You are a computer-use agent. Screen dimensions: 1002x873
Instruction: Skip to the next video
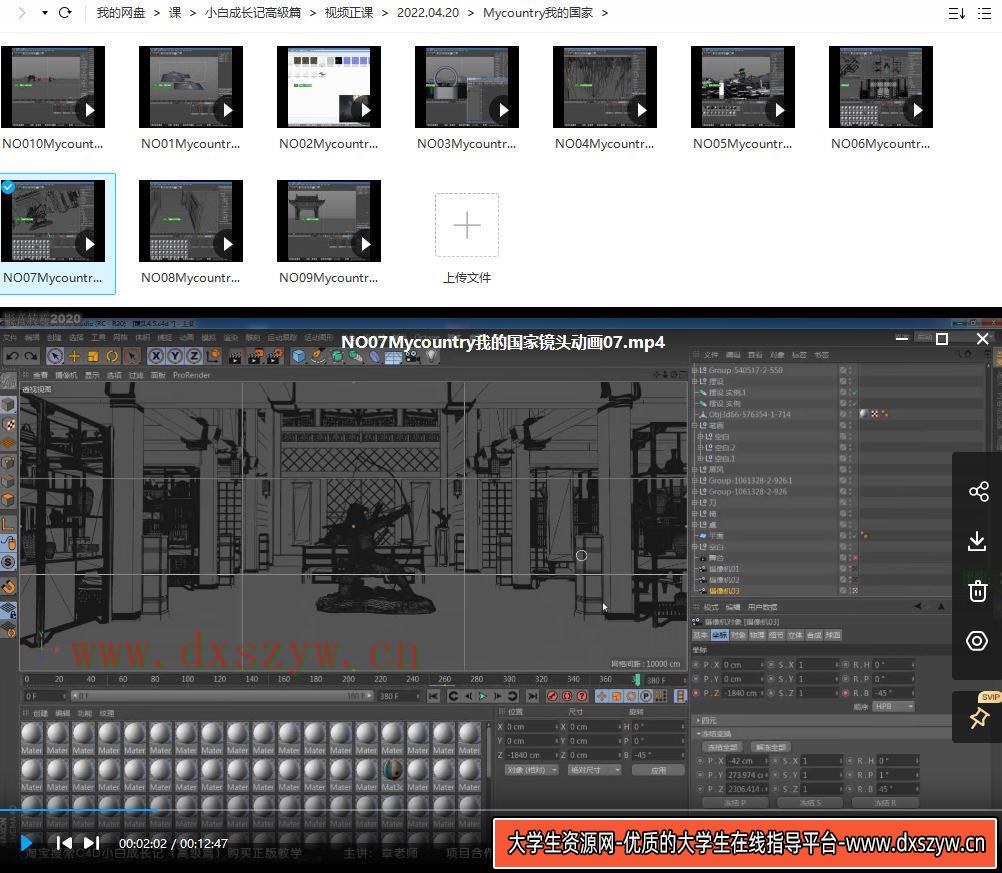pos(91,843)
